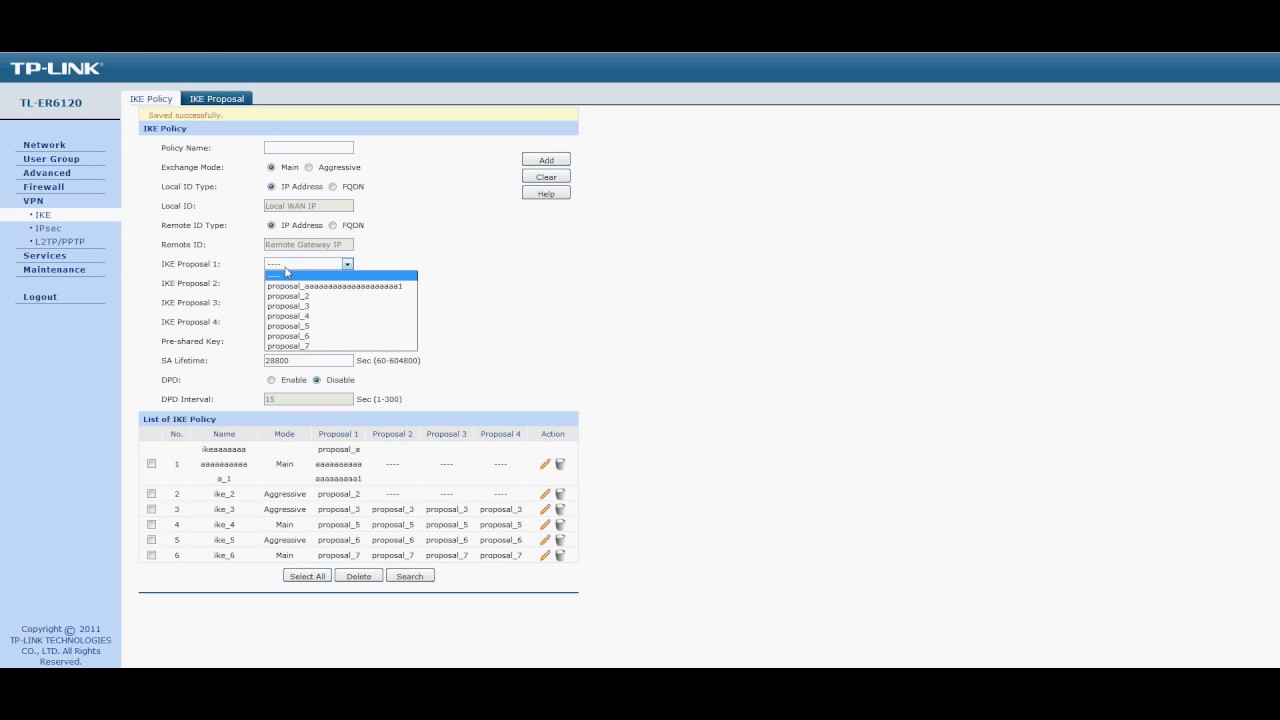Image resolution: width=1280 pixels, height=720 pixels.
Task: Select Disable for DPD
Action: 317,380
